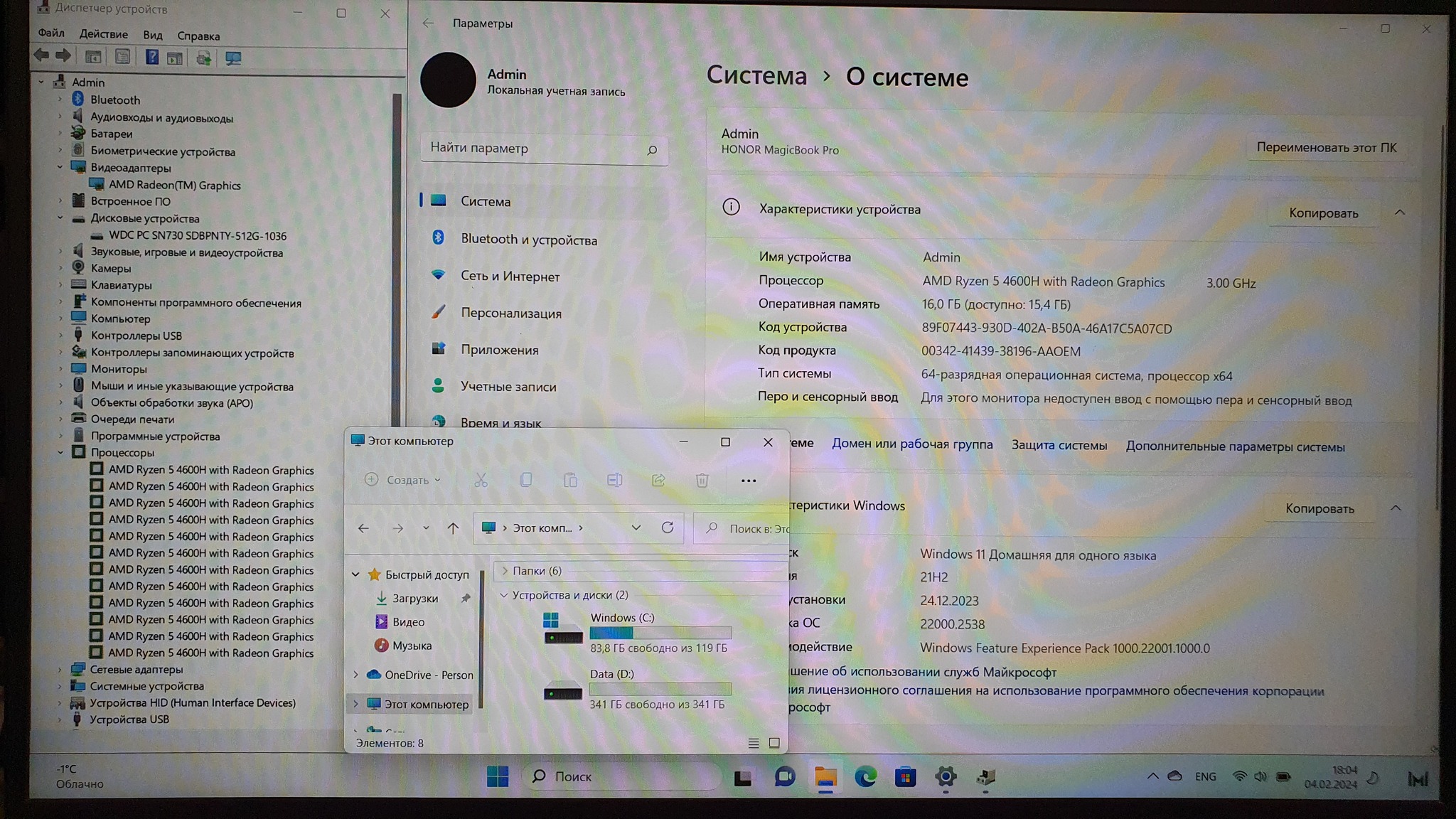Open Microsoft Store from the taskbar
Image resolution: width=1456 pixels, height=819 pixels.
[905, 777]
